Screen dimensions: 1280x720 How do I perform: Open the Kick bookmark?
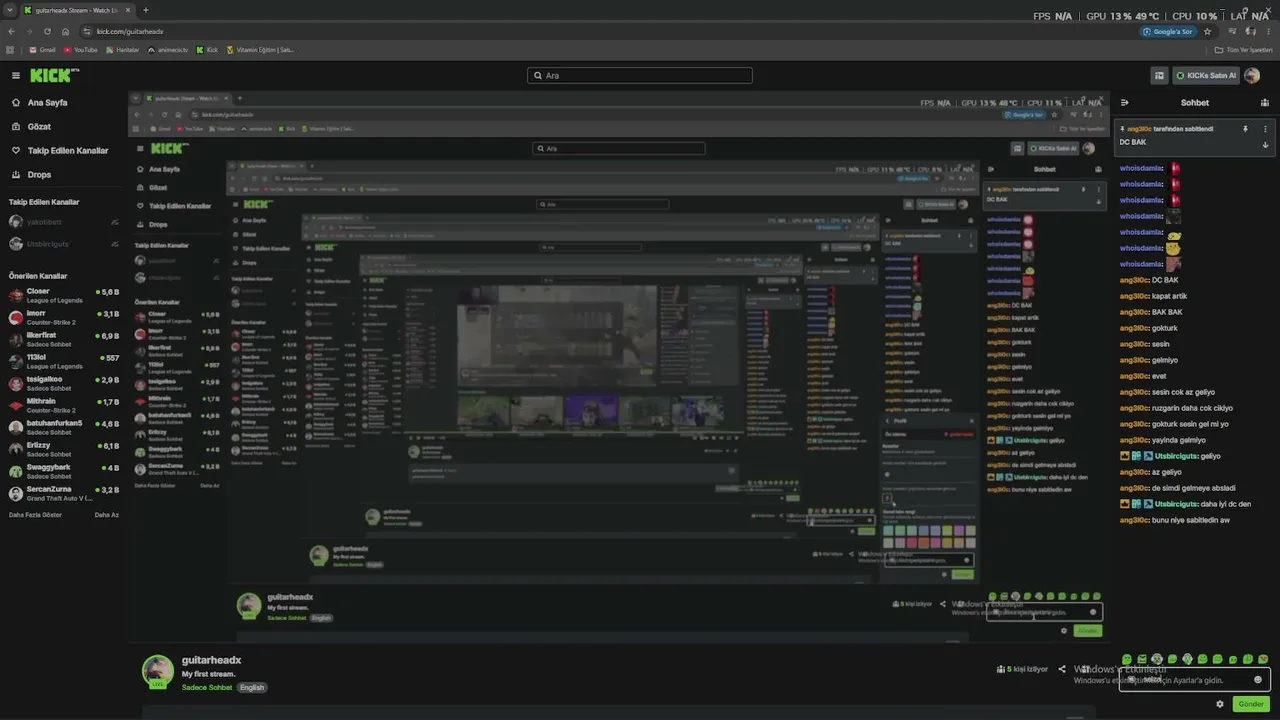(207, 49)
